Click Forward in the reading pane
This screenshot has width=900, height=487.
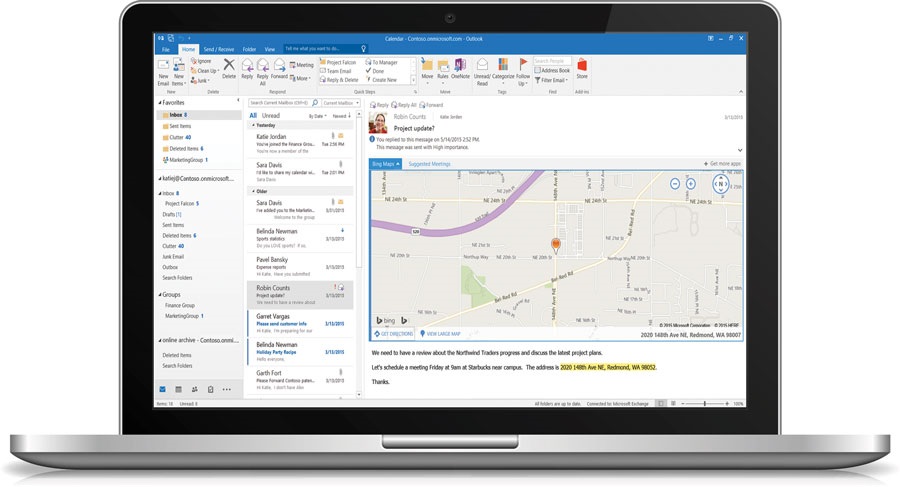pyautogui.click(x=432, y=105)
